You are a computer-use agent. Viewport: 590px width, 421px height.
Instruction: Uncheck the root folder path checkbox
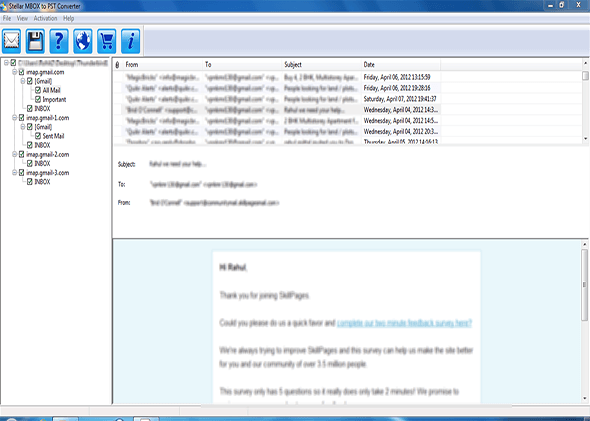(13, 62)
